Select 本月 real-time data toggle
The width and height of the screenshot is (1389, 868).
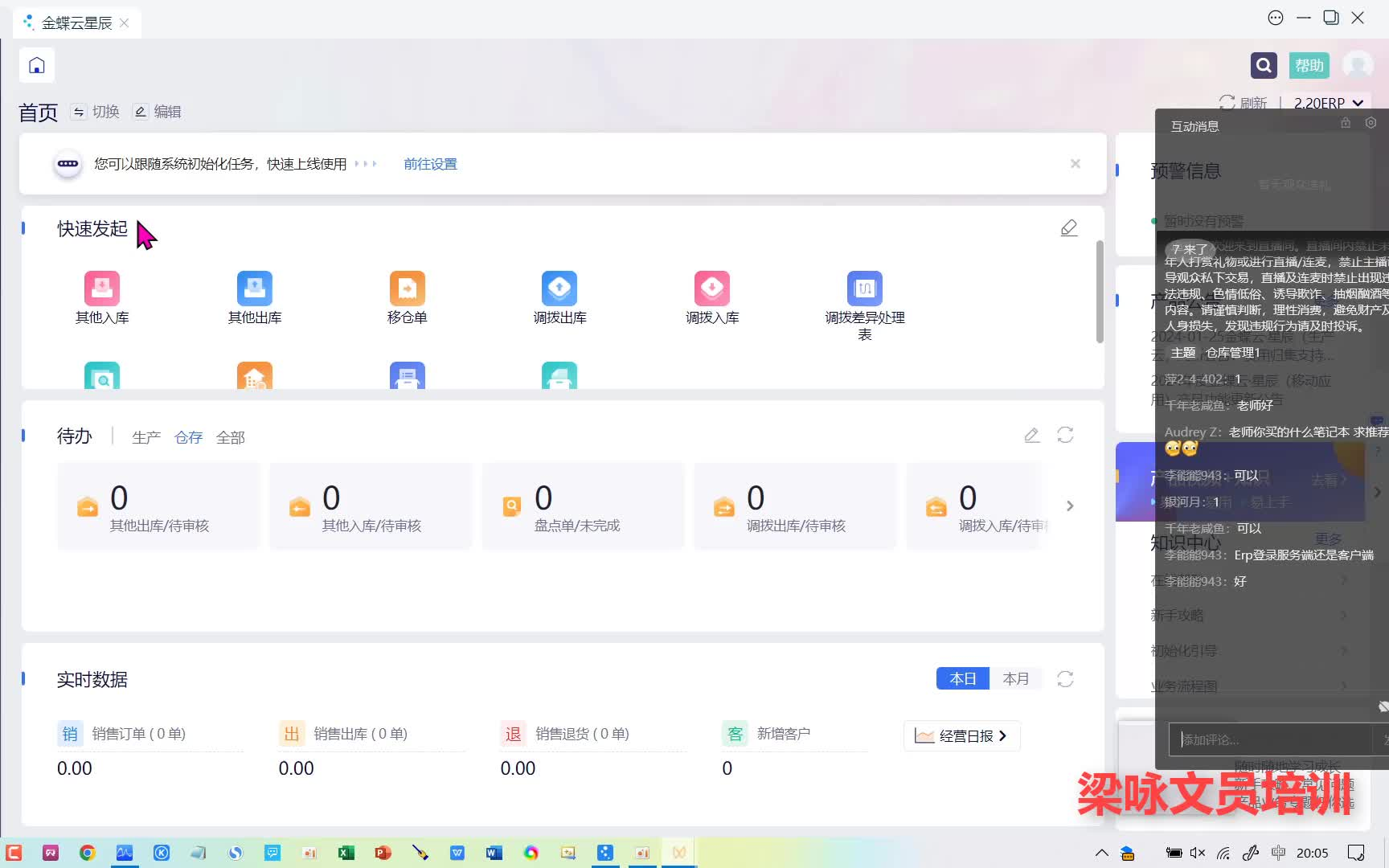coord(1016,679)
